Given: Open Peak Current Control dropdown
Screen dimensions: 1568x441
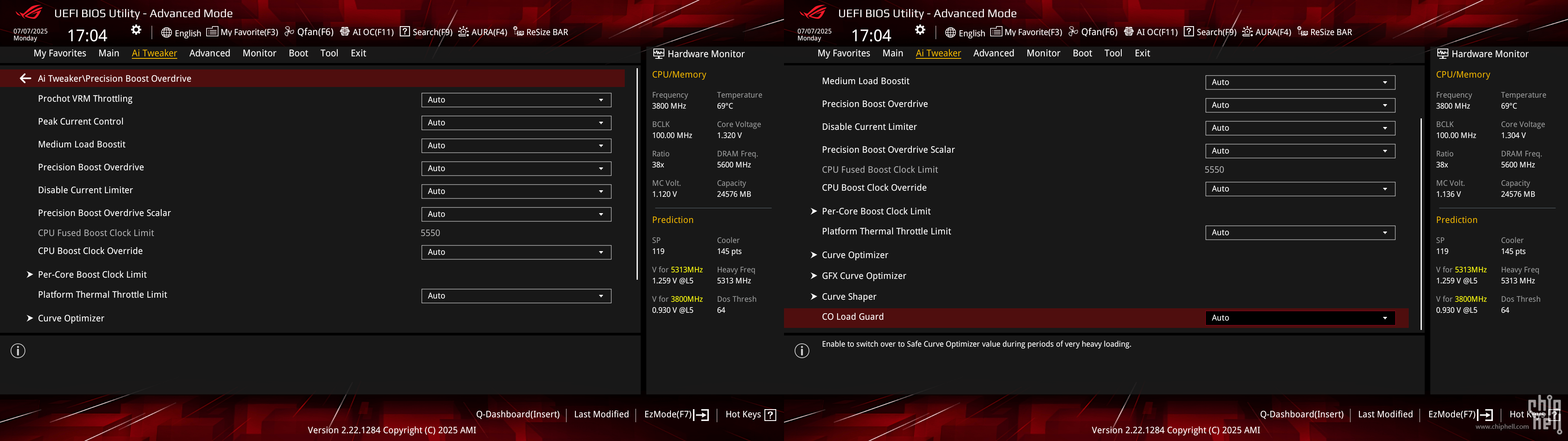Looking at the screenshot, I should (516, 122).
